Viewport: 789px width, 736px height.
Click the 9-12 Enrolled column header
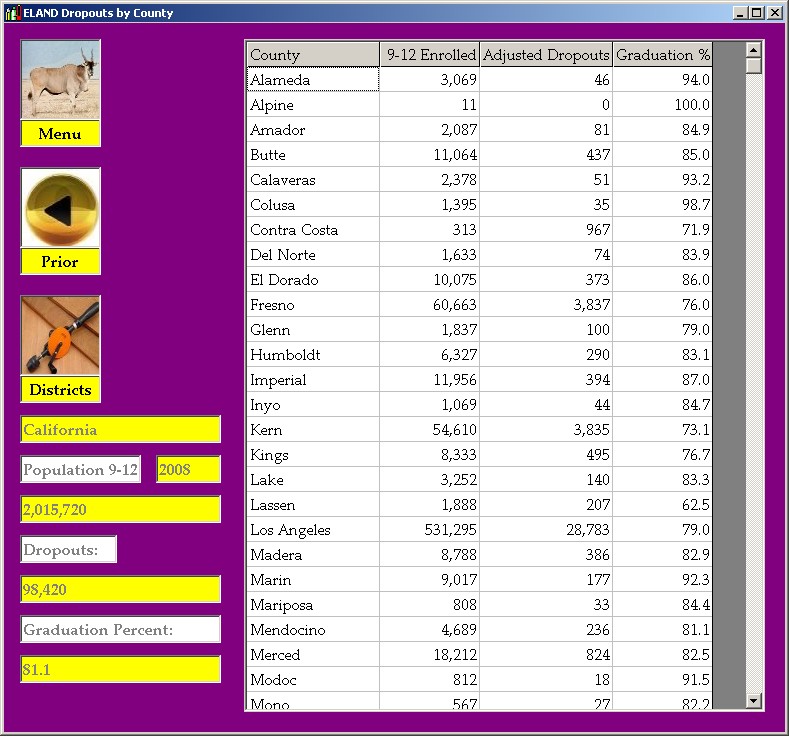pyautogui.click(x=429, y=55)
